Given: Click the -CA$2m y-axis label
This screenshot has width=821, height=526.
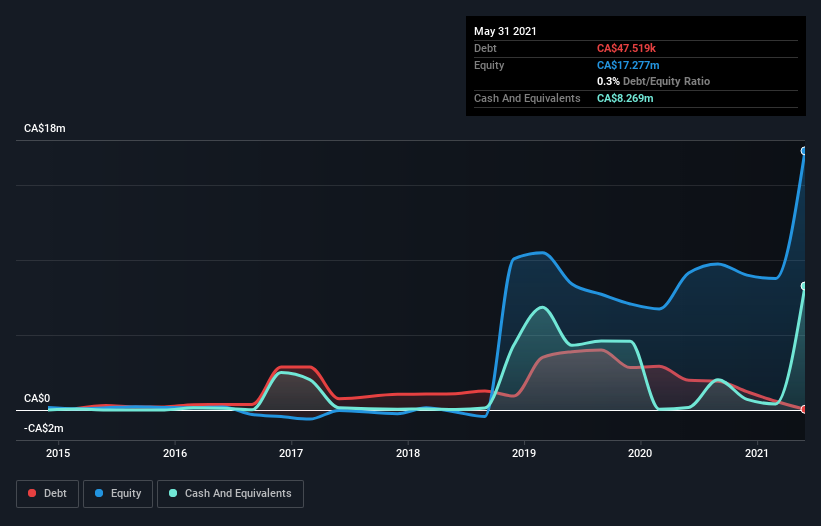Looking at the screenshot, I should [43, 428].
